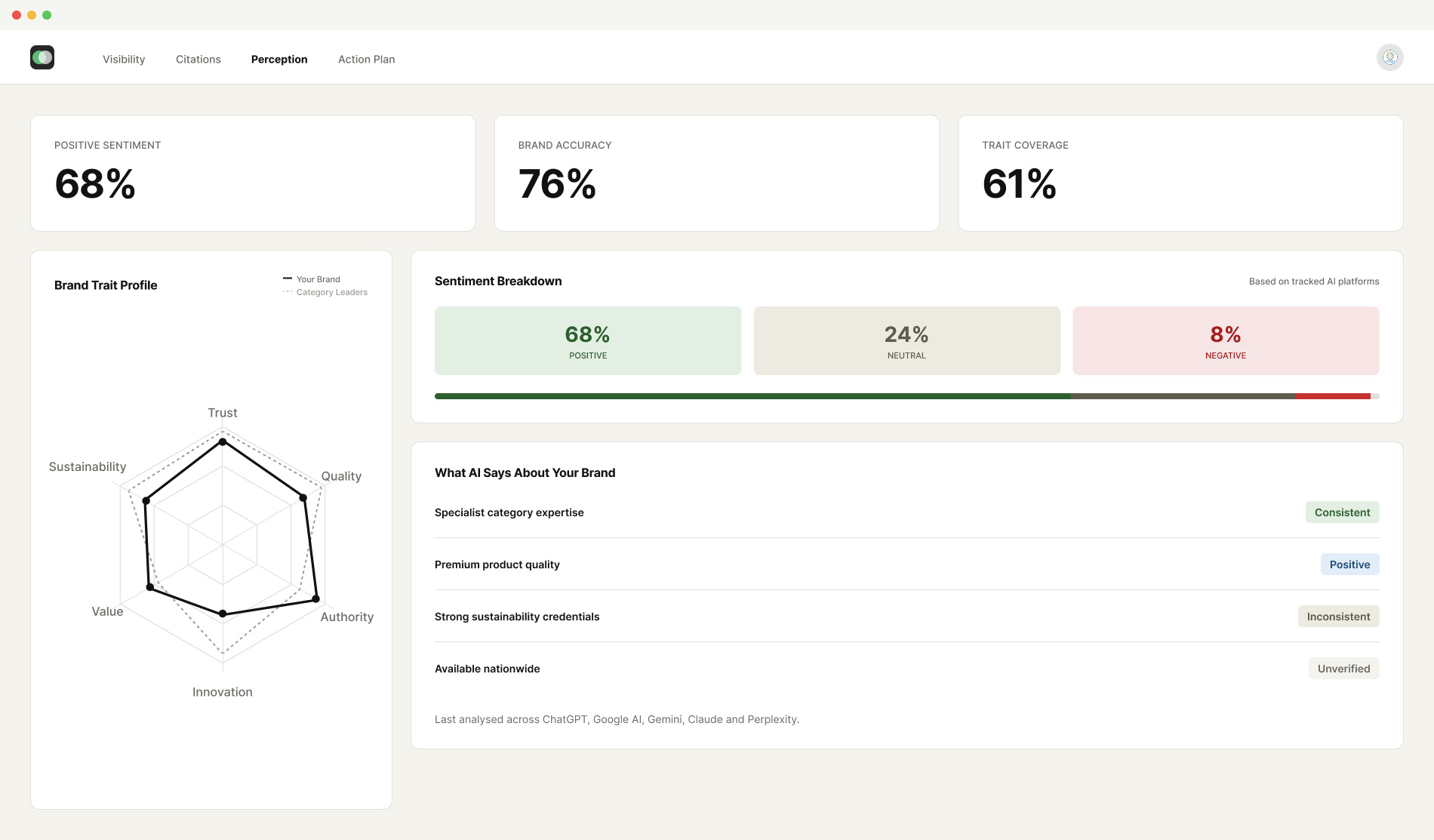Click the Authority data point on radar chart
This screenshot has width=1434, height=840.
[x=316, y=598]
